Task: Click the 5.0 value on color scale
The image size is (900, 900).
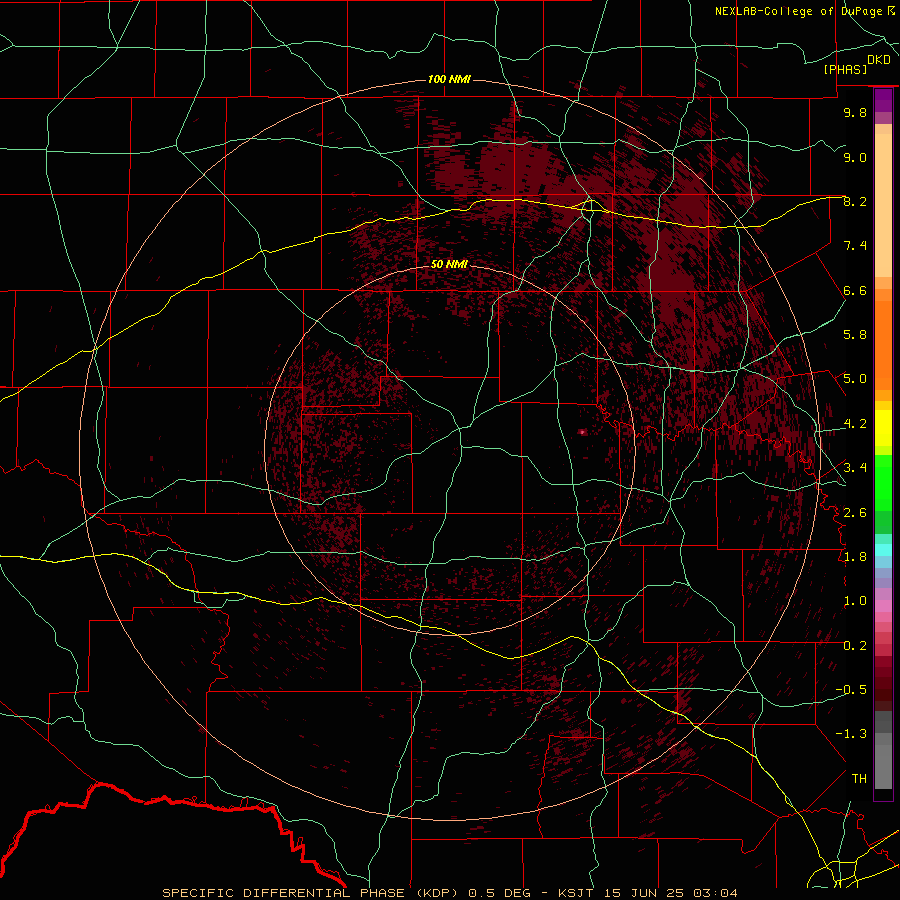Action: (x=855, y=379)
